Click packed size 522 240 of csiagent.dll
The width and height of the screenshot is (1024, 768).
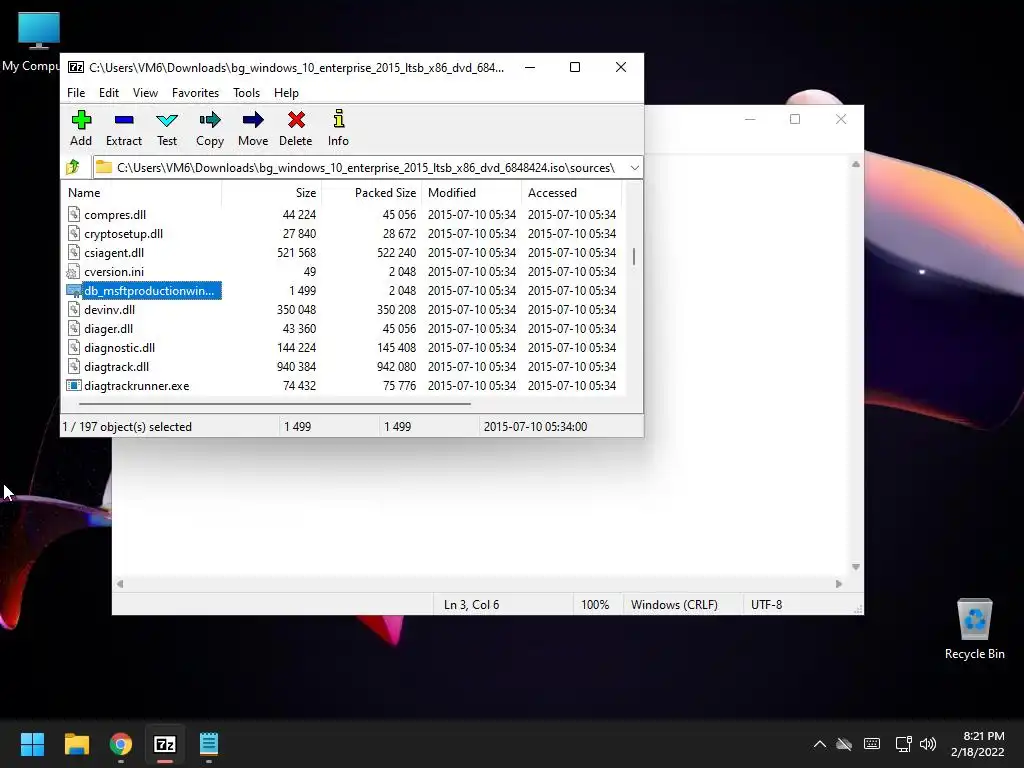pyautogui.click(x=396, y=252)
